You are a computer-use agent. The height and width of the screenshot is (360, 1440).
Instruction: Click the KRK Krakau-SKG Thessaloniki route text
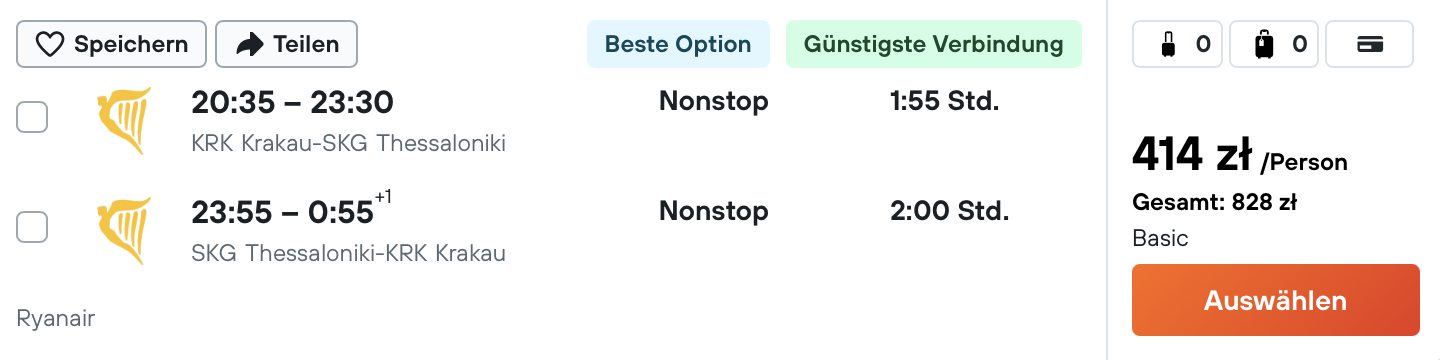(348, 143)
